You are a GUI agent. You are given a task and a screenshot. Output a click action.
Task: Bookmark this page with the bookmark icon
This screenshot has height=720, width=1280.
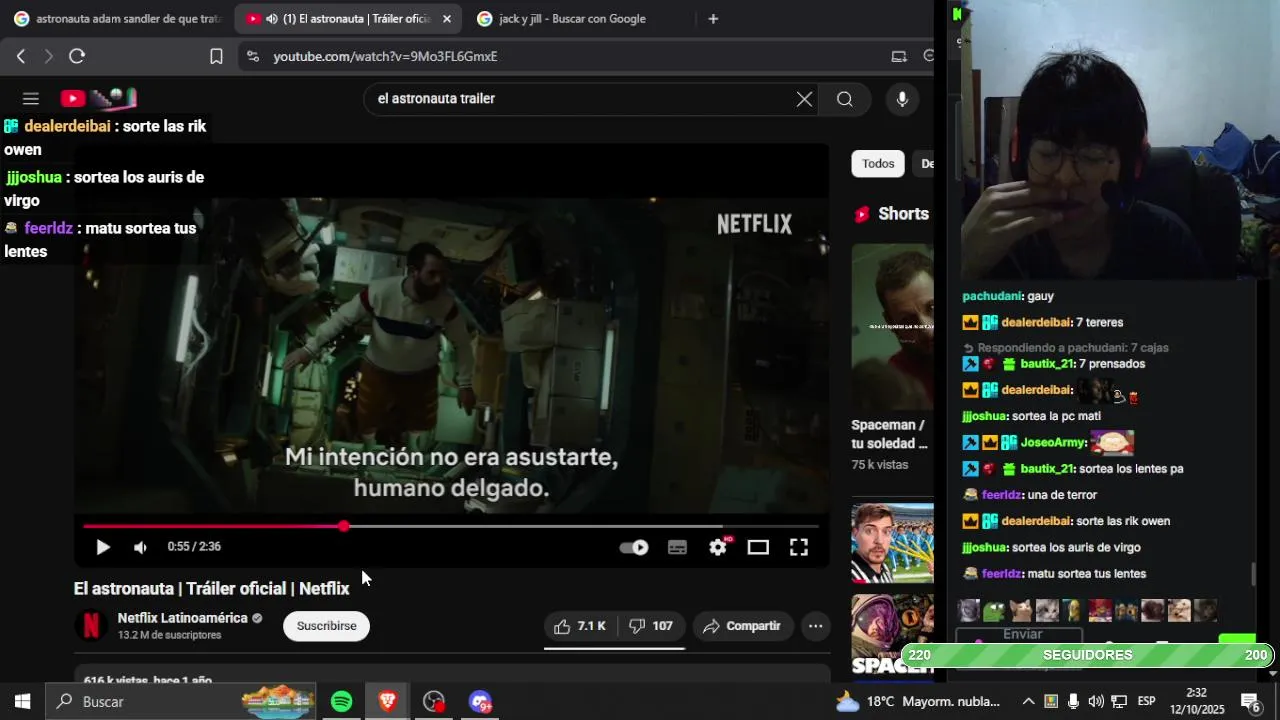[216, 56]
